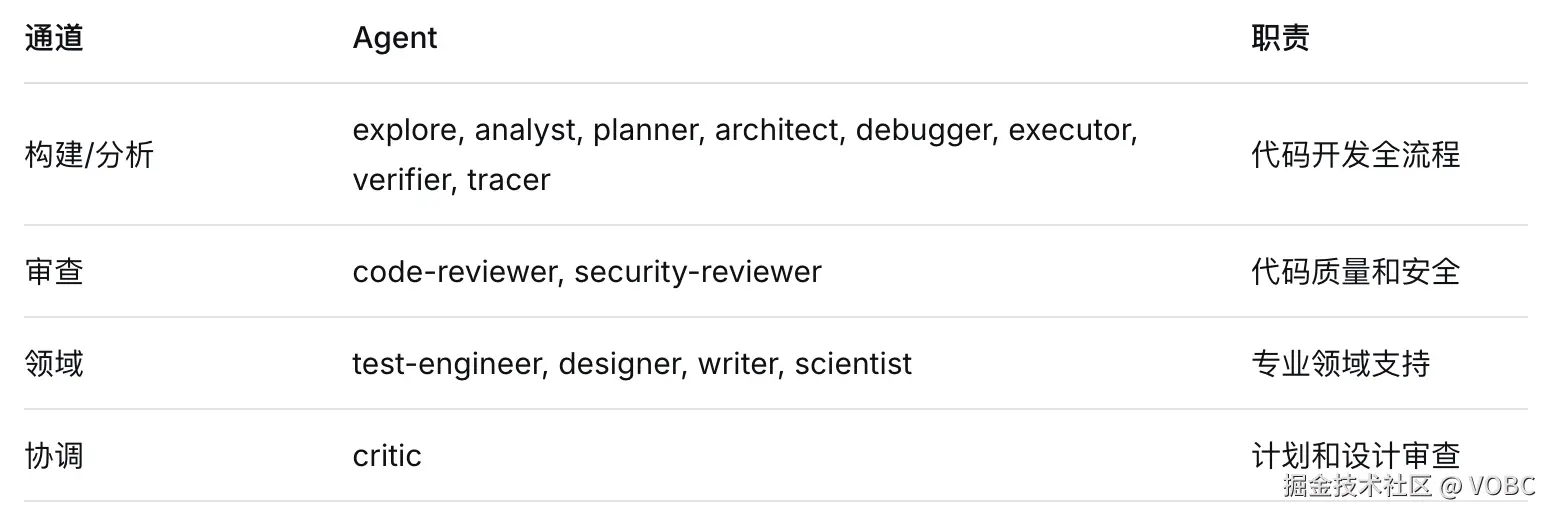This screenshot has height=516, width=1552.
Task: Open the 掘金技术社区 @ VOBC watermark
Action: pyautogui.click(x=1408, y=486)
